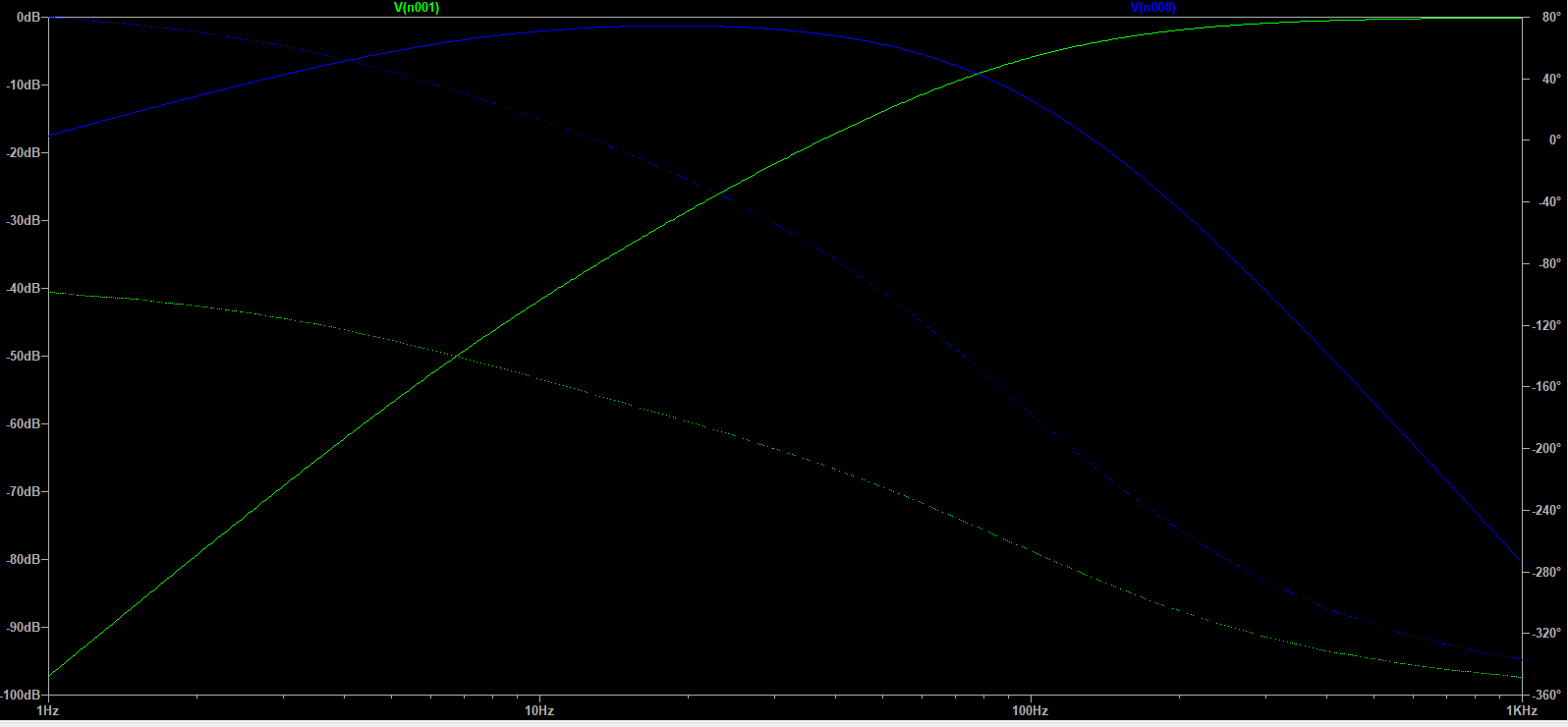Click the -80dB magnitude axis label
This screenshot has width=1568, height=727.
25,560
